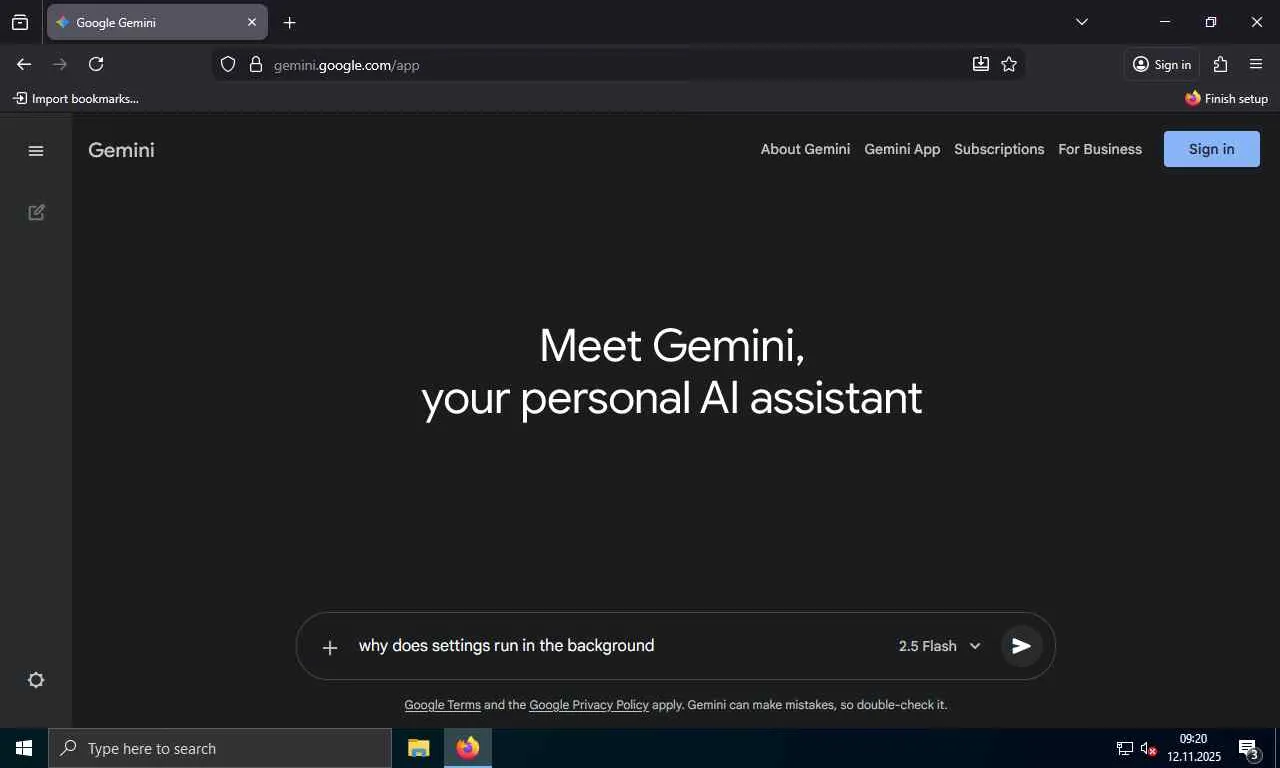Reload the Gemini page
This screenshot has width=1280, height=768.
pyautogui.click(x=96, y=64)
